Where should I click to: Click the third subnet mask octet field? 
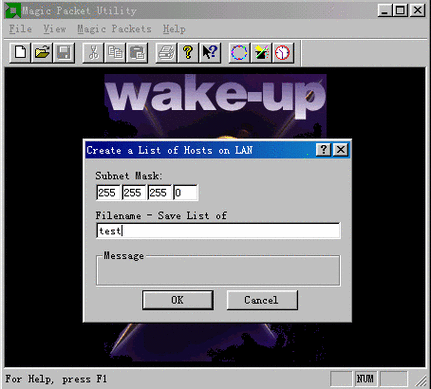coord(160,193)
